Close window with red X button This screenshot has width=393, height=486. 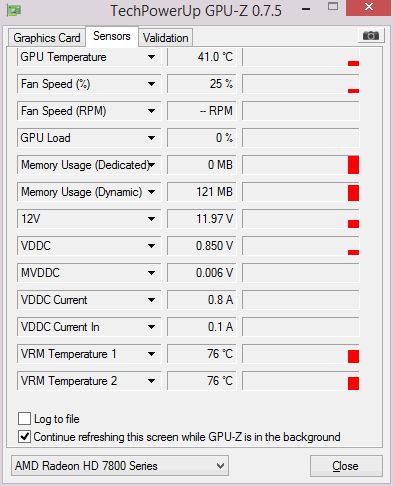tap(369, 7)
